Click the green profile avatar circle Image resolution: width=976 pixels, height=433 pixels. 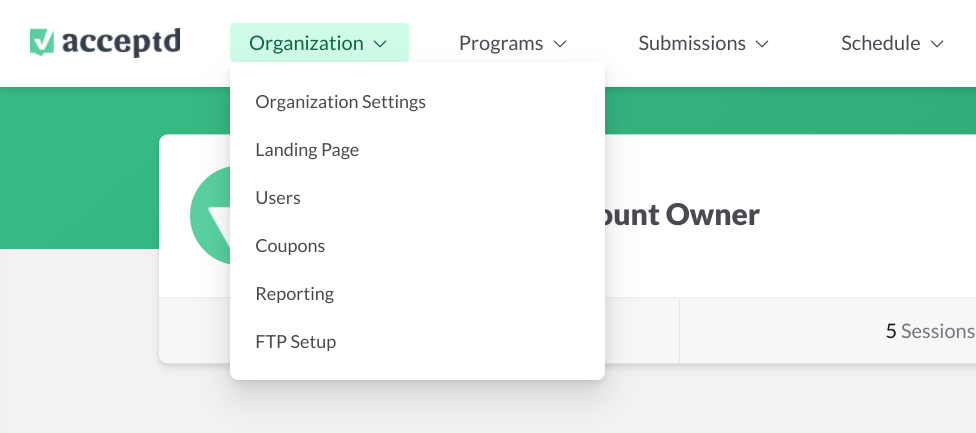click(x=210, y=215)
